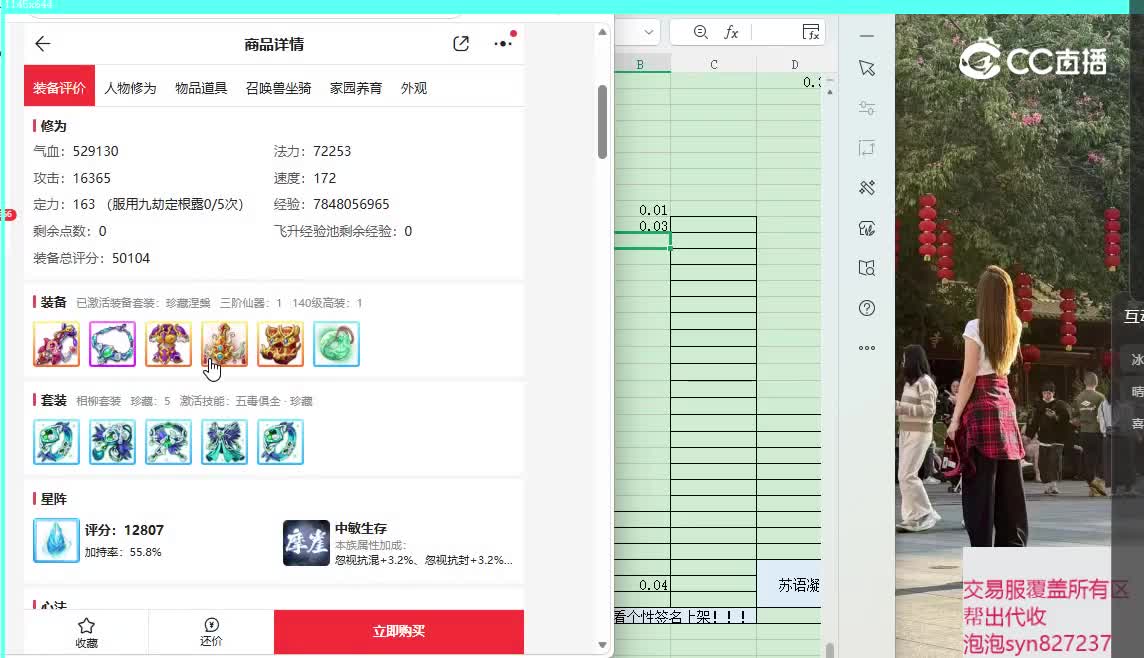The height and width of the screenshot is (658, 1144).
Task: Tap 还价 to bargain the price
Action: (212, 632)
